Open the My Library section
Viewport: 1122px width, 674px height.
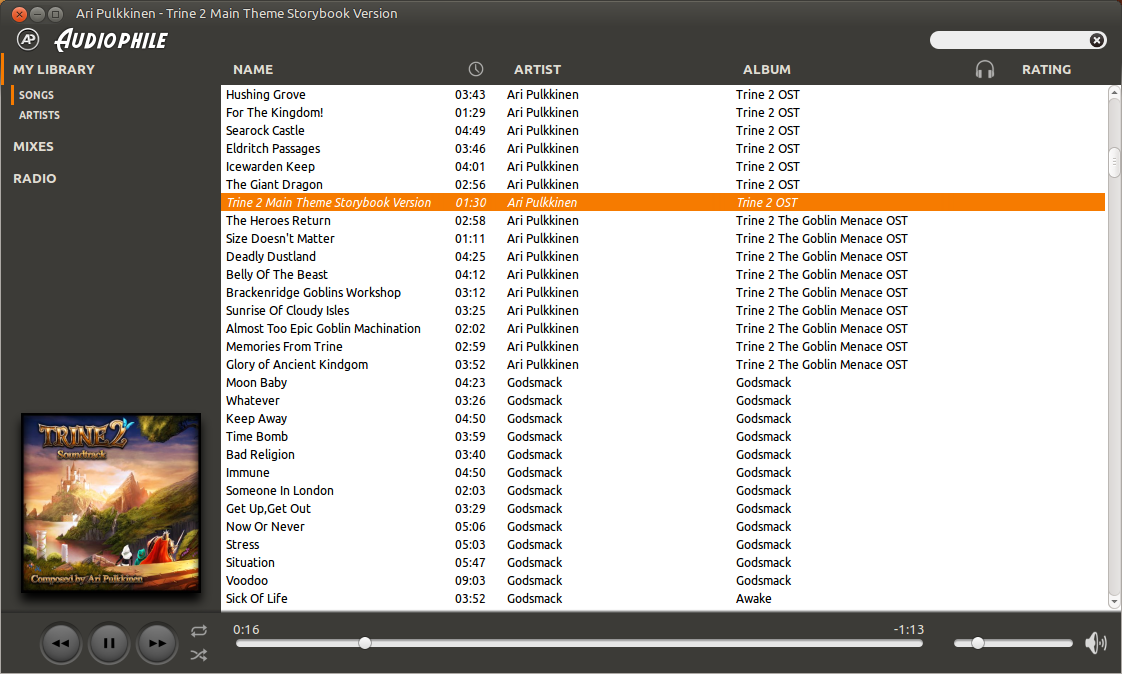pos(54,69)
